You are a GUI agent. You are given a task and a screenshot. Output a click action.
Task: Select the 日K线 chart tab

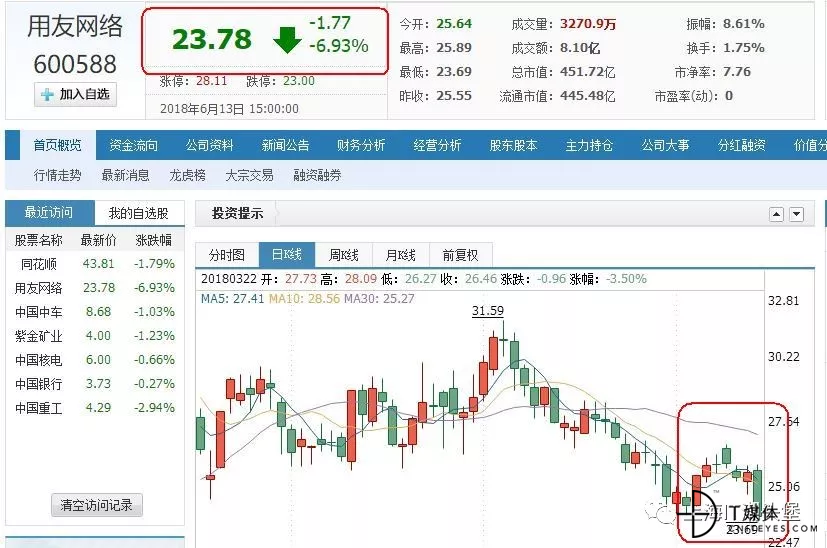point(287,255)
